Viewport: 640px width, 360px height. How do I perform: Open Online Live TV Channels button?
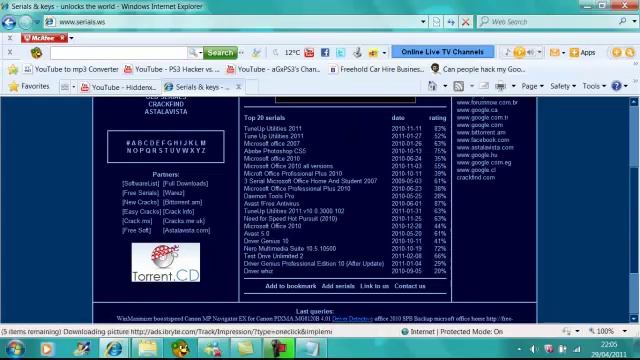point(442,52)
